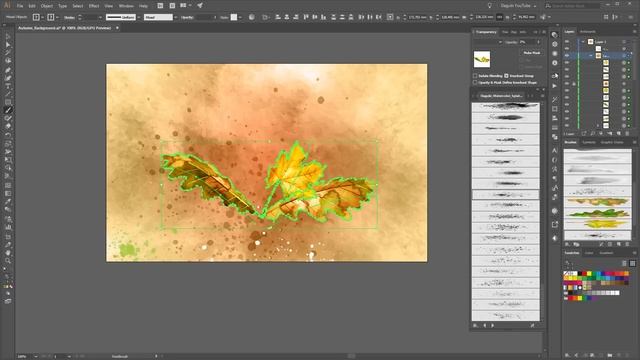Viewport: 640px width, 360px height.
Task: Open the Arrange Documents dropdown
Action: click(x=185, y=6)
